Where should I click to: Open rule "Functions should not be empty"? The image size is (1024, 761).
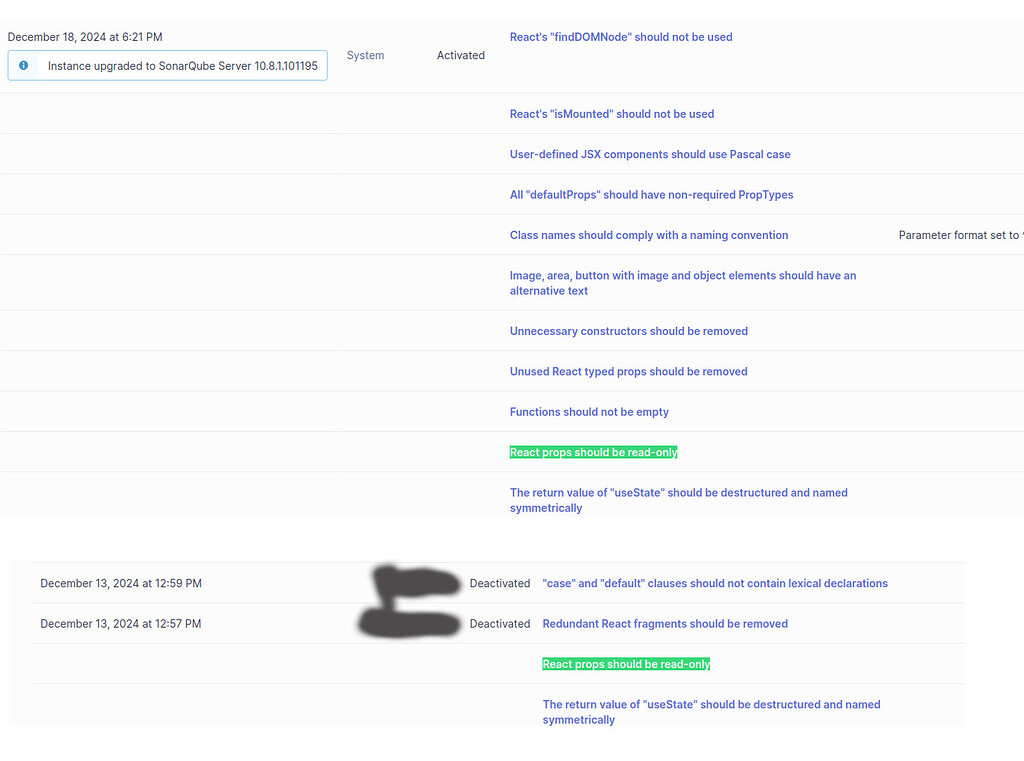click(589, 411)
